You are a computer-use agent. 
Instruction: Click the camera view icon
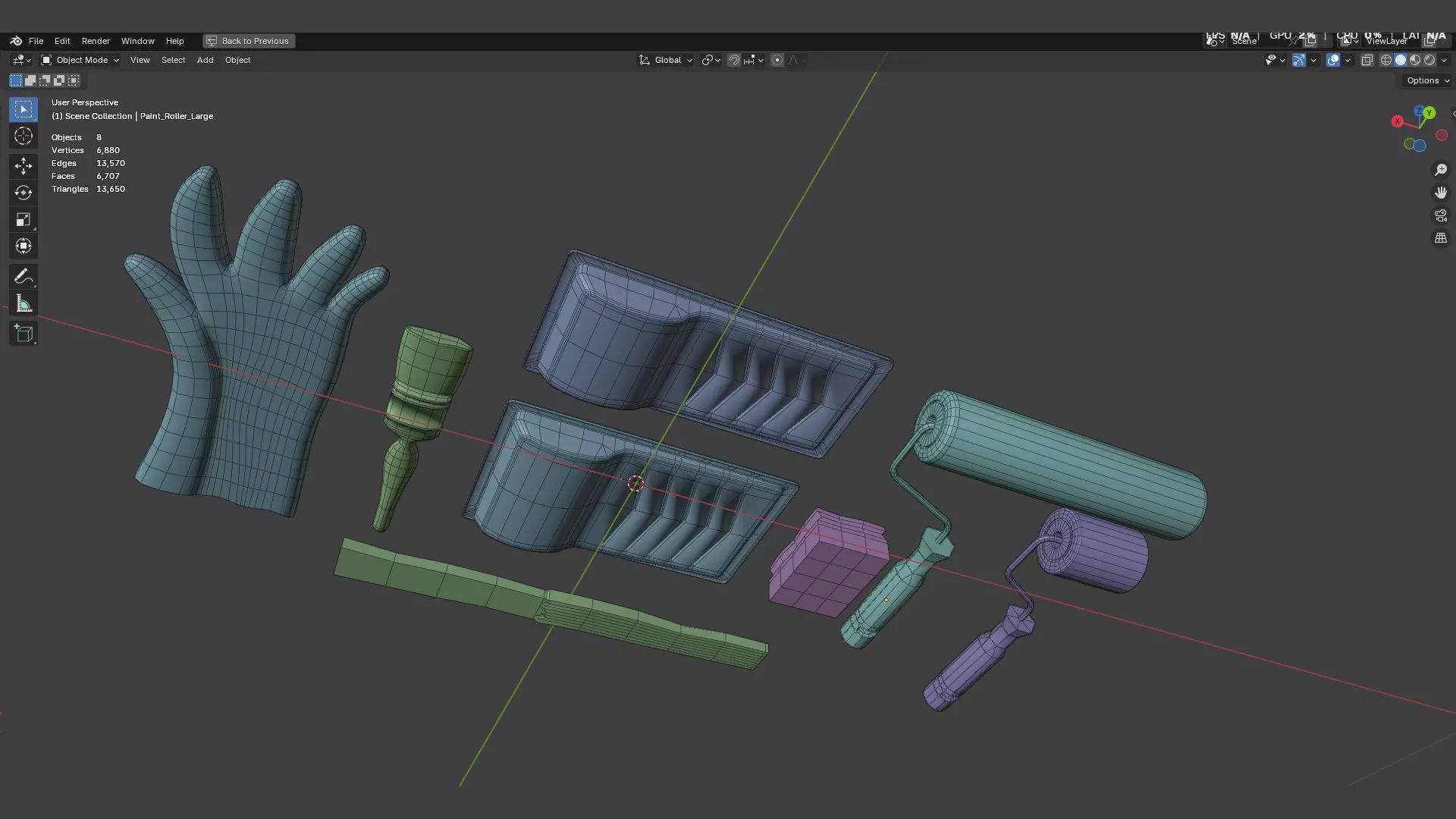[1440, 216]
